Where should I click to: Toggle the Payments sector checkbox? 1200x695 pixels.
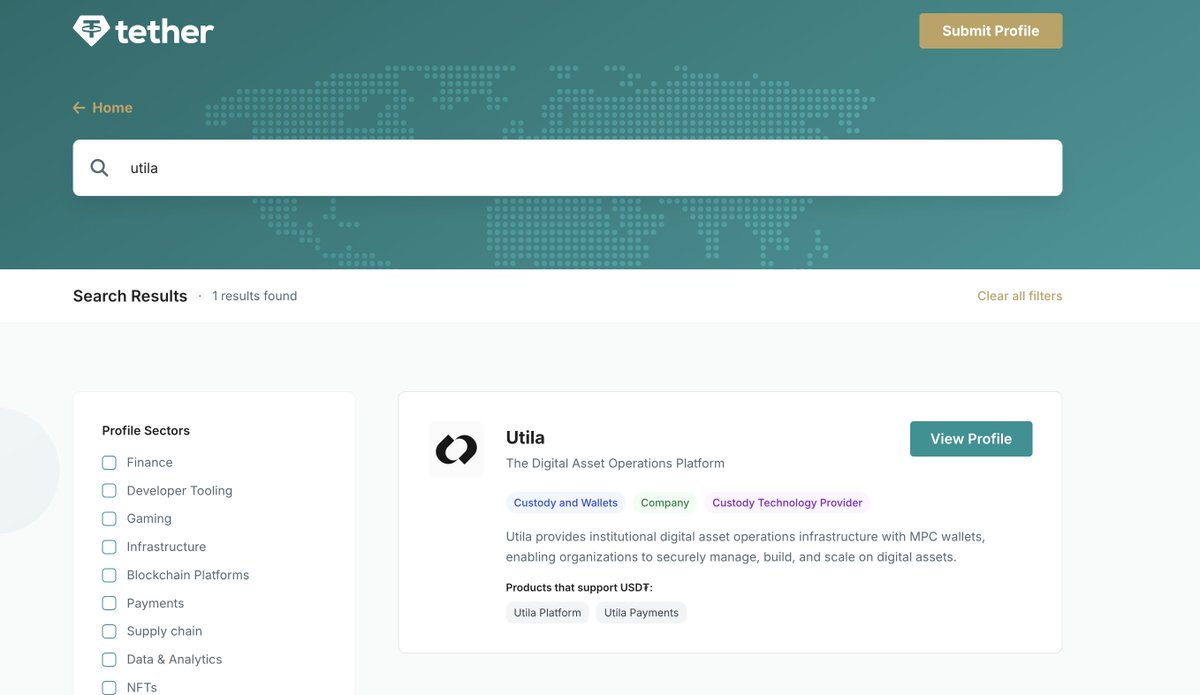109,603
